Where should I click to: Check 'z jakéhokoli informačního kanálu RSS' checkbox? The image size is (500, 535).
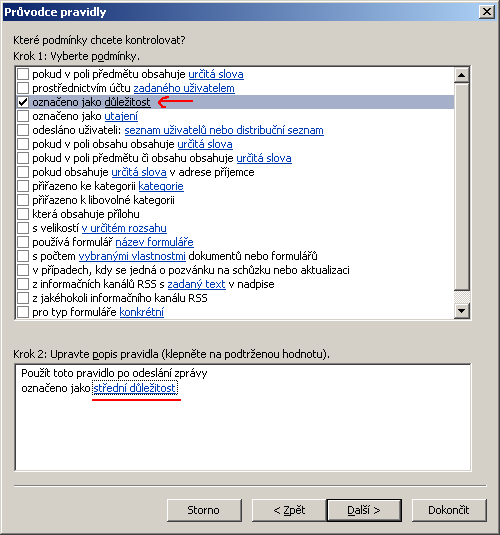pos(23,298)
